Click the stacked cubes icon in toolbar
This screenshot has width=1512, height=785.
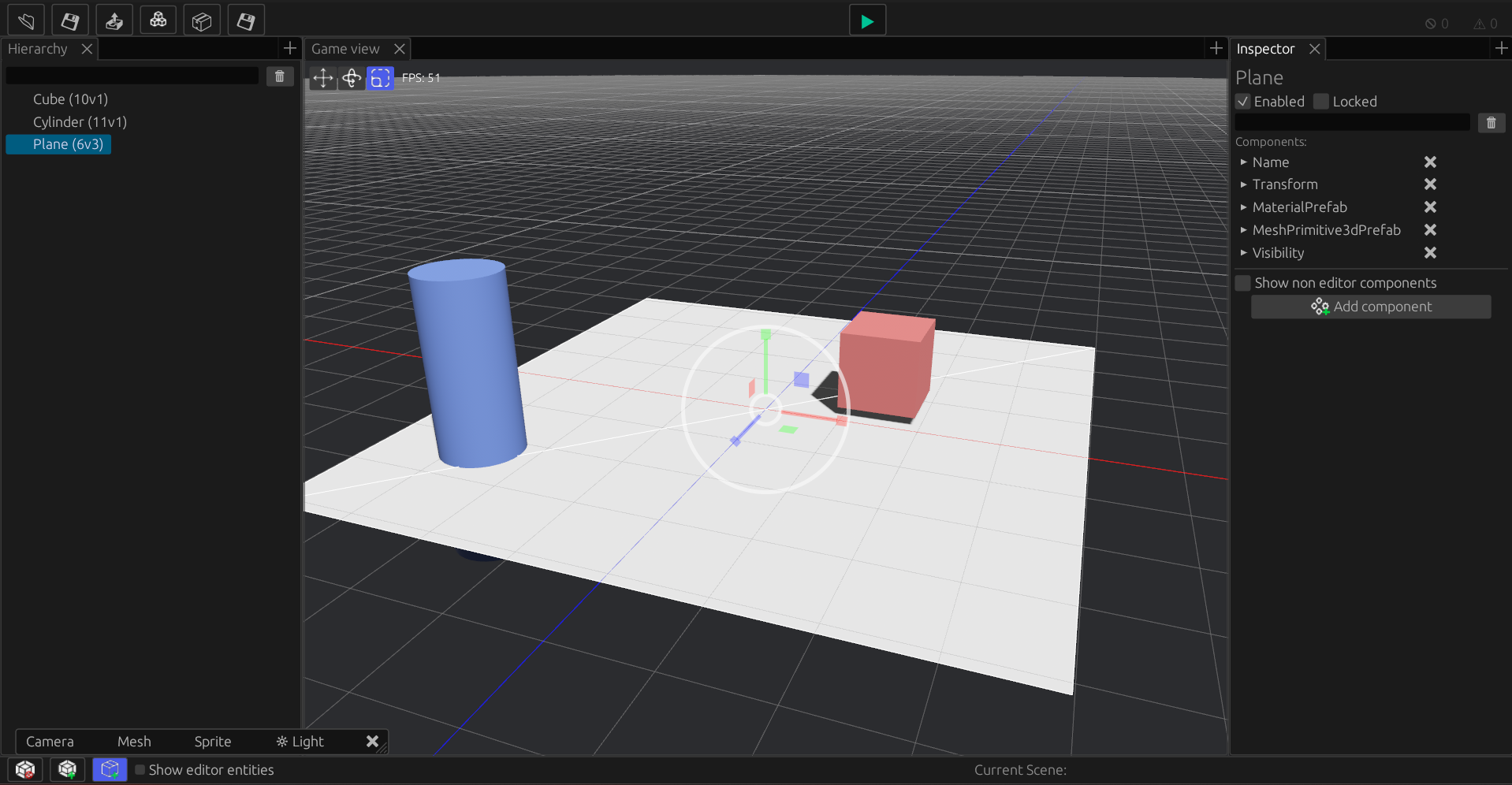158,20
